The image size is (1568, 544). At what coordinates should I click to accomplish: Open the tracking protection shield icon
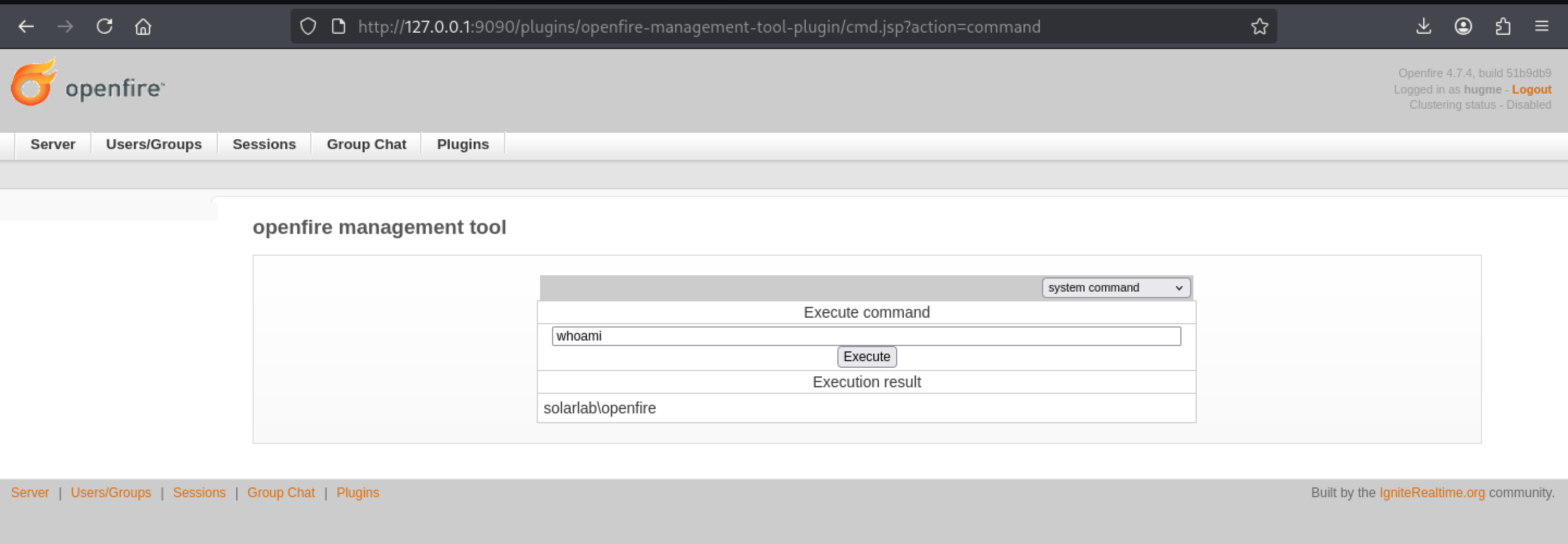point(308,27)
